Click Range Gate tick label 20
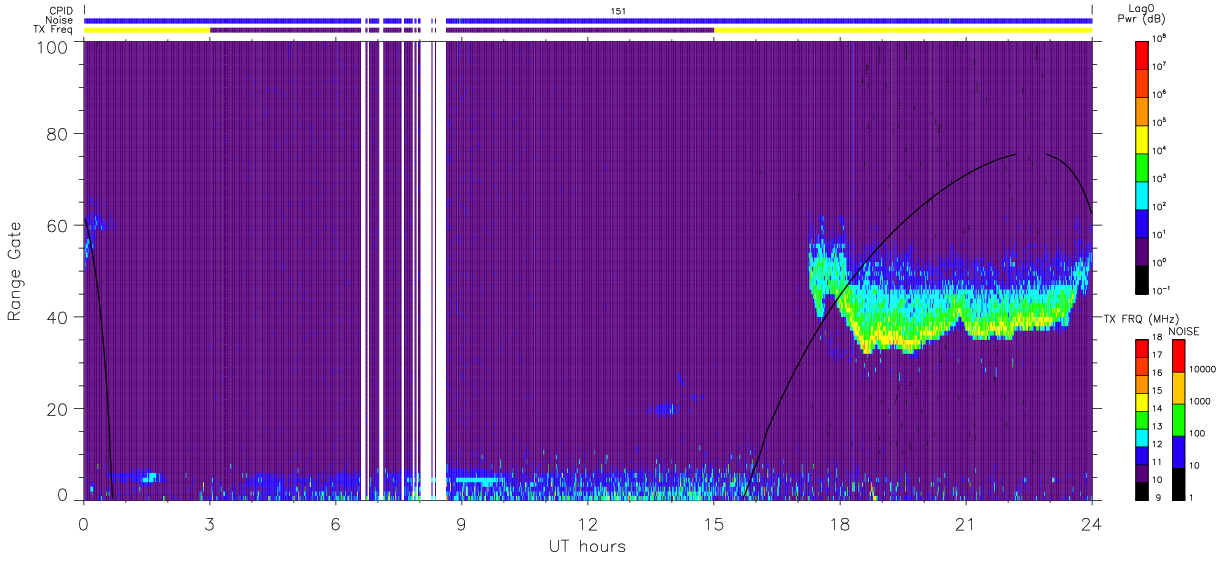 tap(58, 408)
